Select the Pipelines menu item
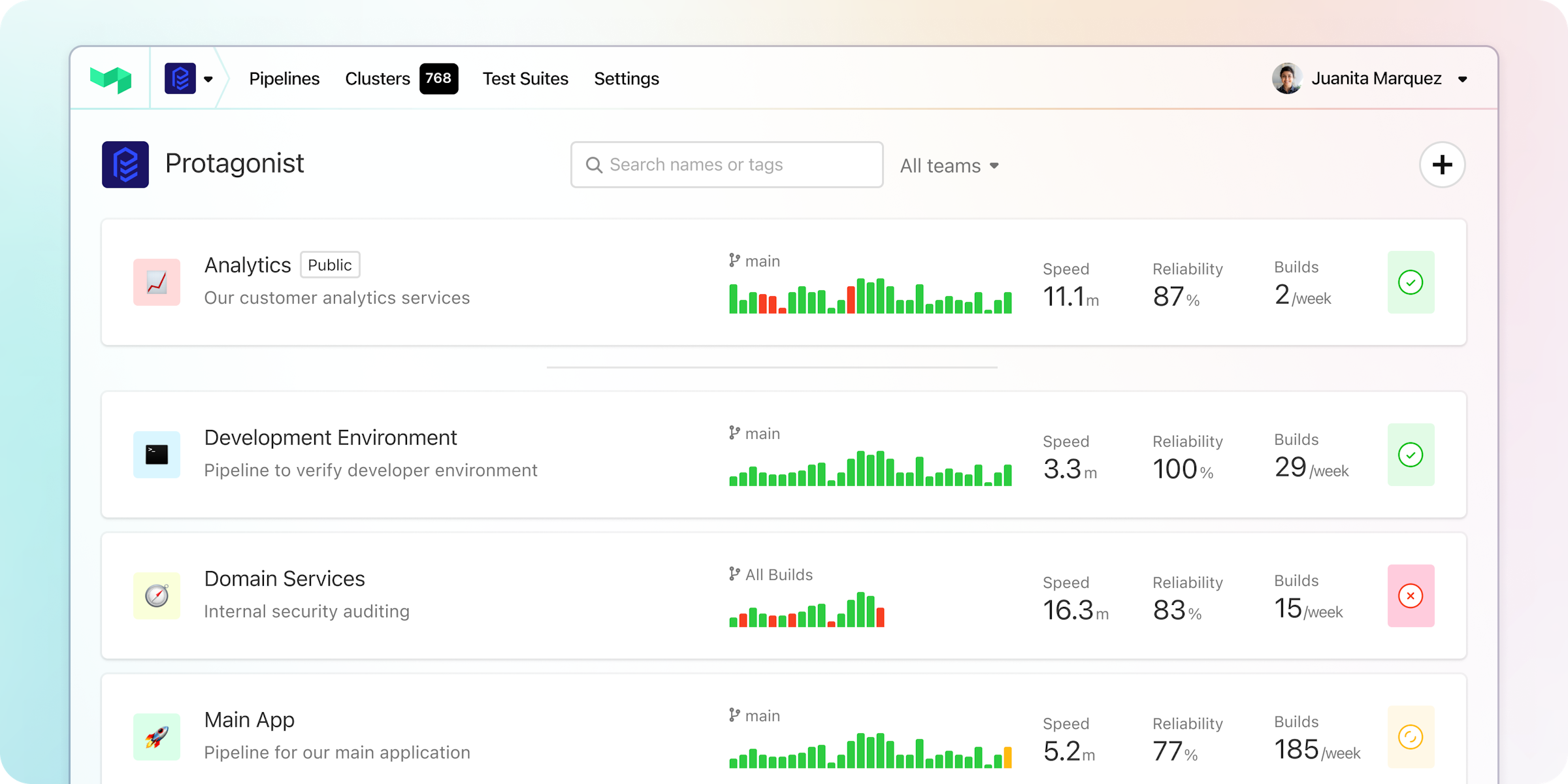This screenshot has width=1568, height=784. (x=284, y=78)
